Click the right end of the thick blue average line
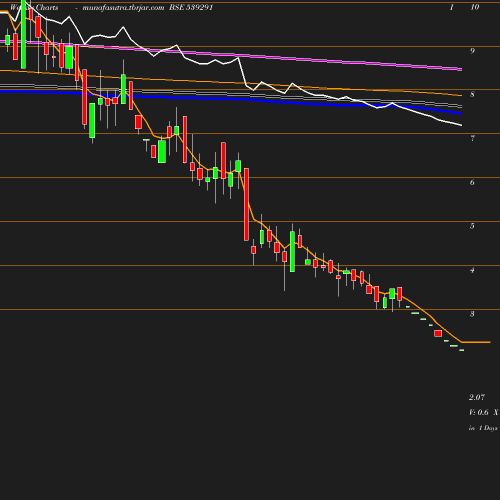This screenshot has height=500, width=500. coord(460,113)
